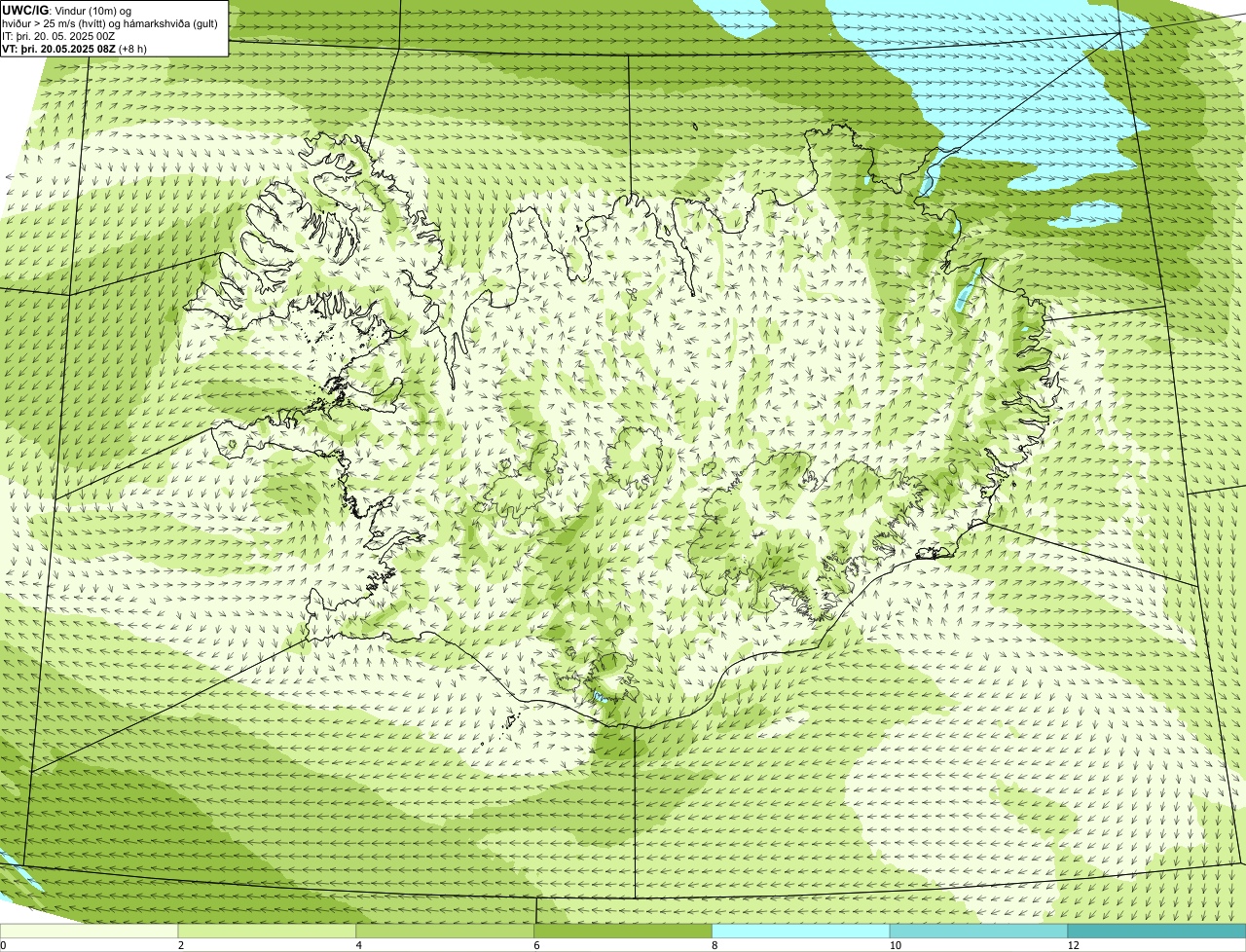
Task: Click the '6' label on the scale
Action: pyautogui.click(x=536, y=945)
